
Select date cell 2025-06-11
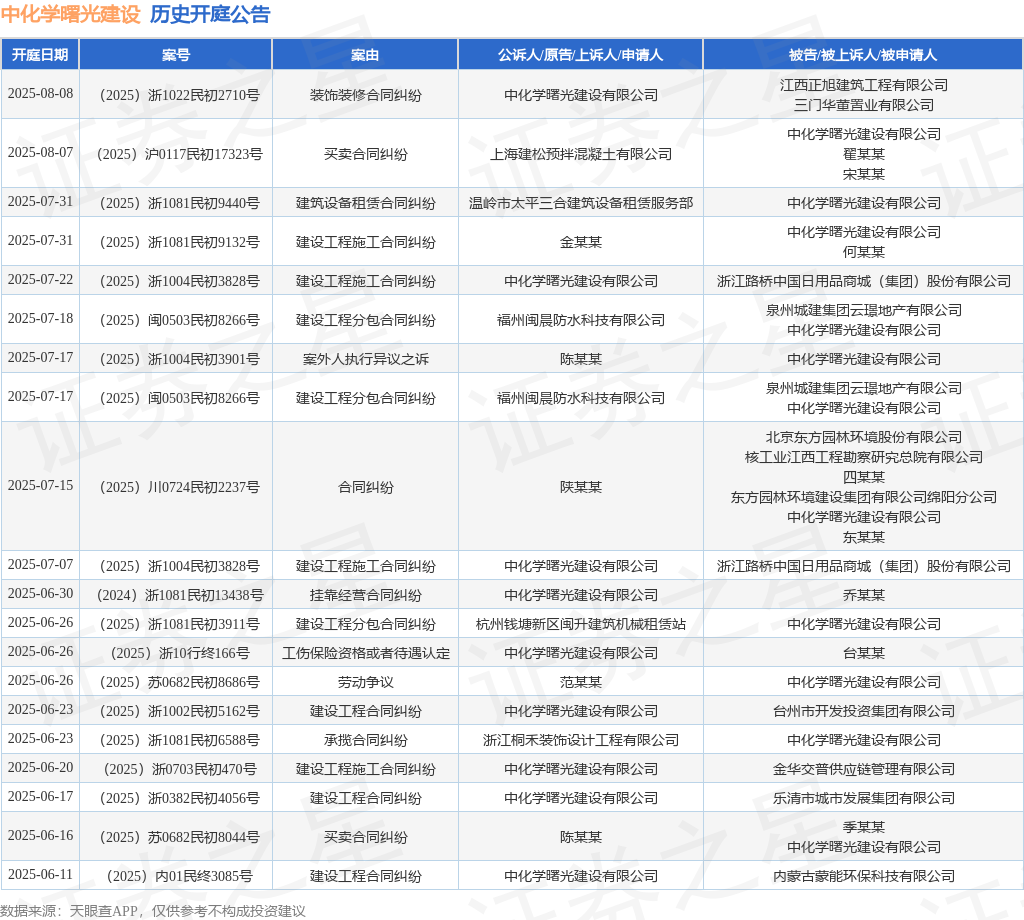point(40,874)
